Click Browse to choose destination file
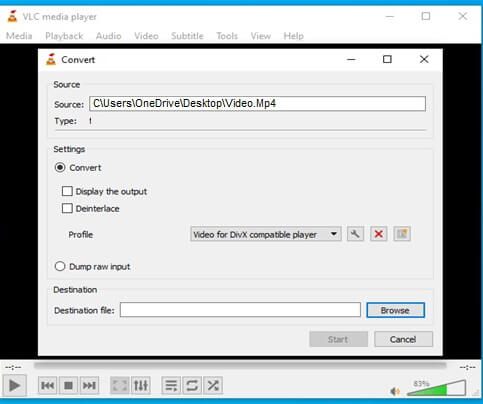483x404 pixels. pyautogui.click(x=395, y=310)
